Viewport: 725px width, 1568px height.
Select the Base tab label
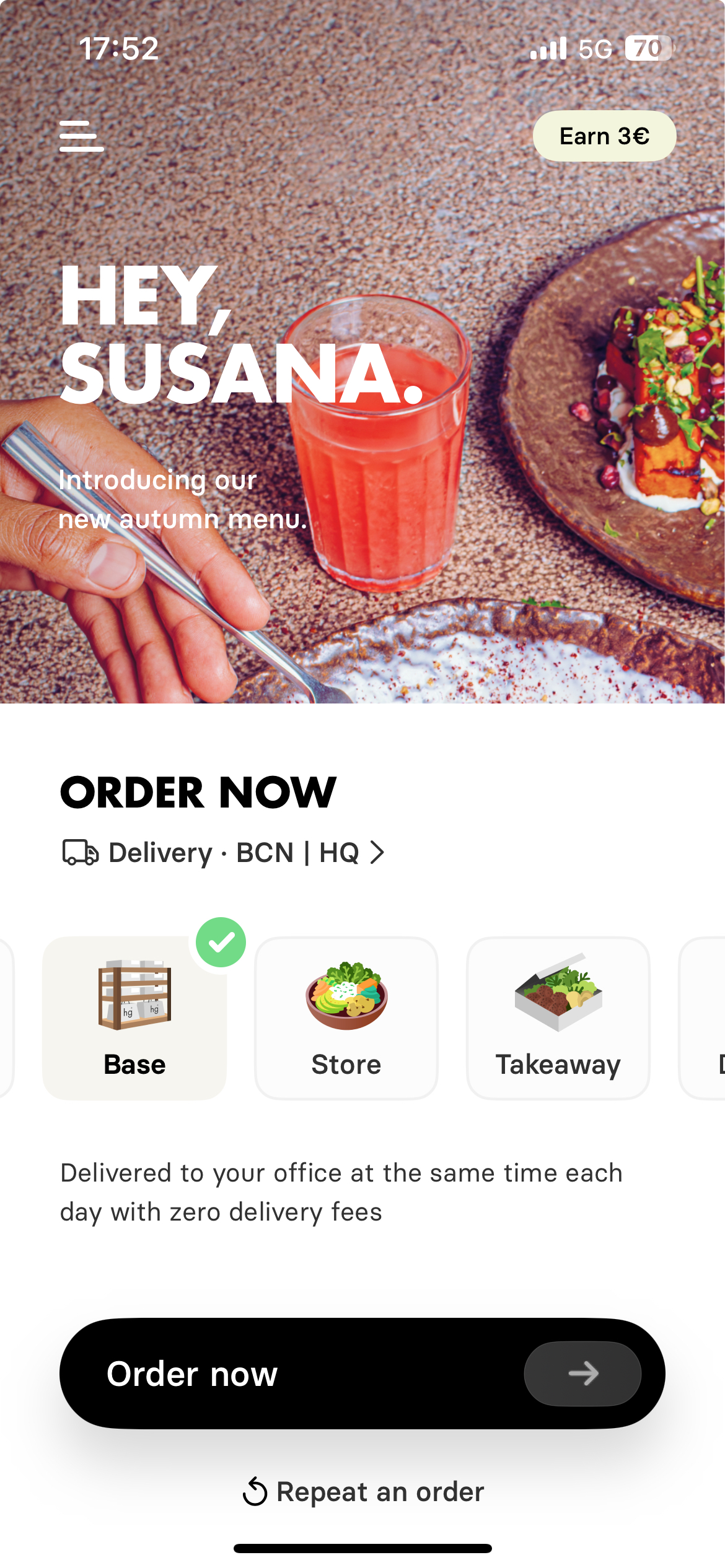(x=134, y=1065)
